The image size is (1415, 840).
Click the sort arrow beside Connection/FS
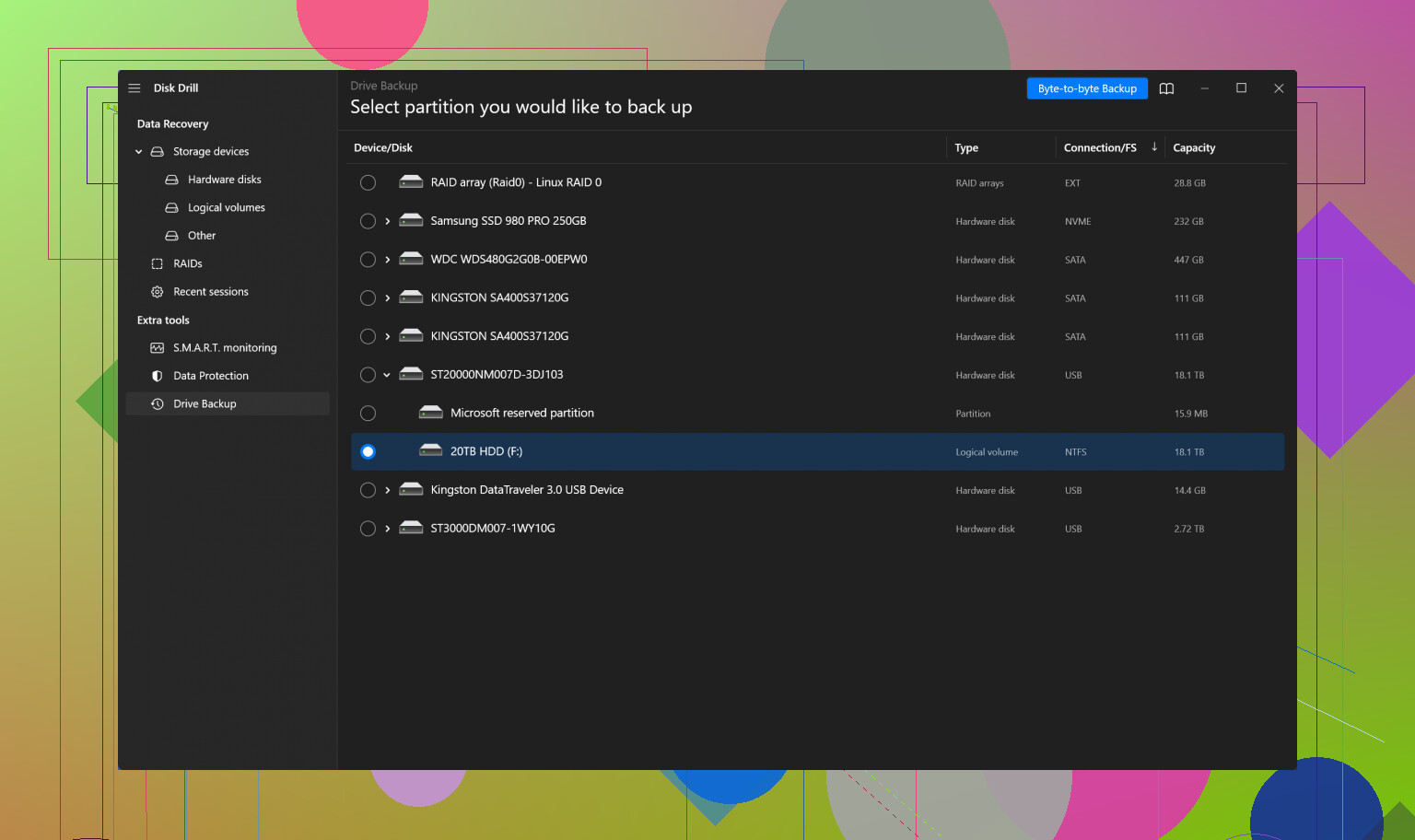point(1154,147)
